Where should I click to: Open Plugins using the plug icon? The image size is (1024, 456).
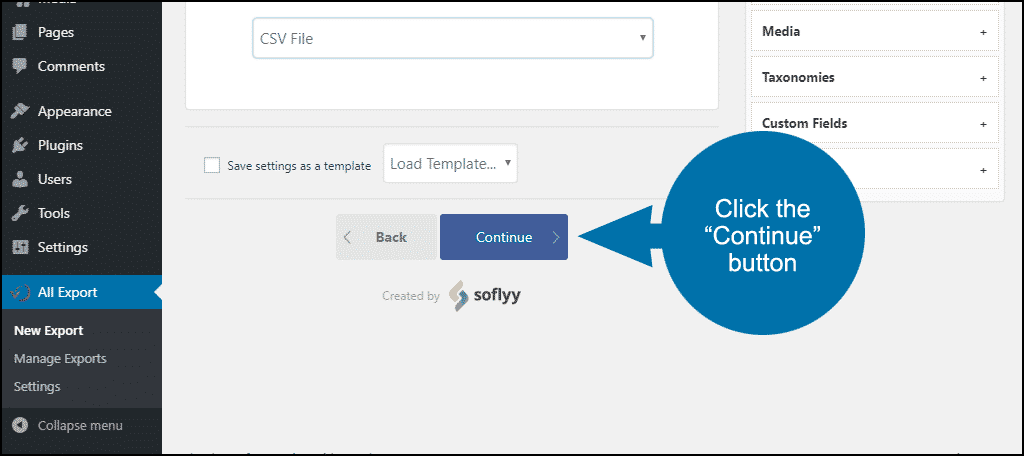point(20,145)
